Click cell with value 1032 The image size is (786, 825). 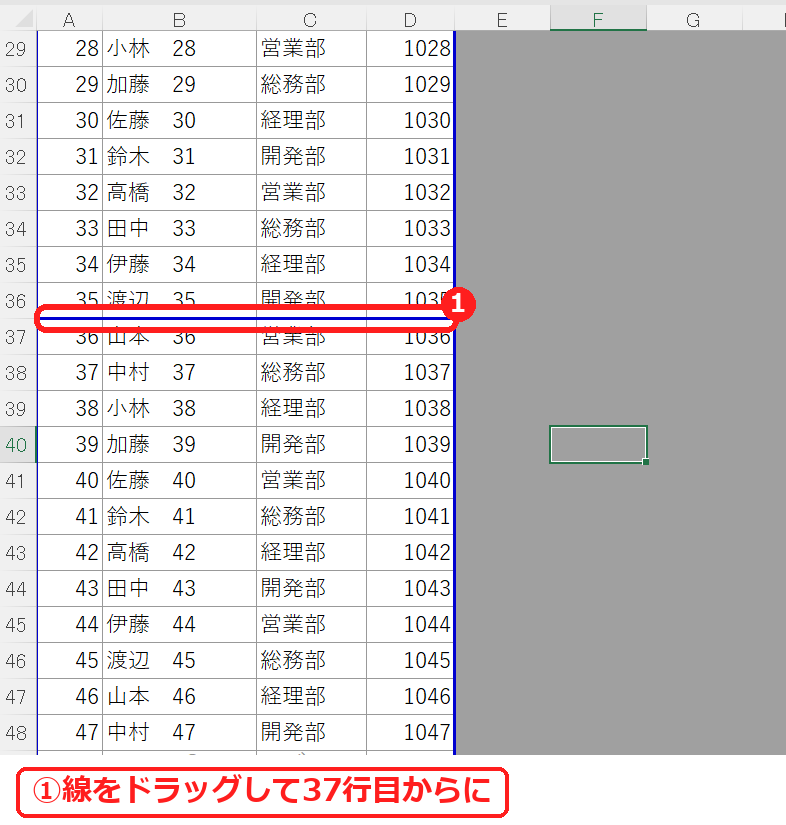point(410,193)
